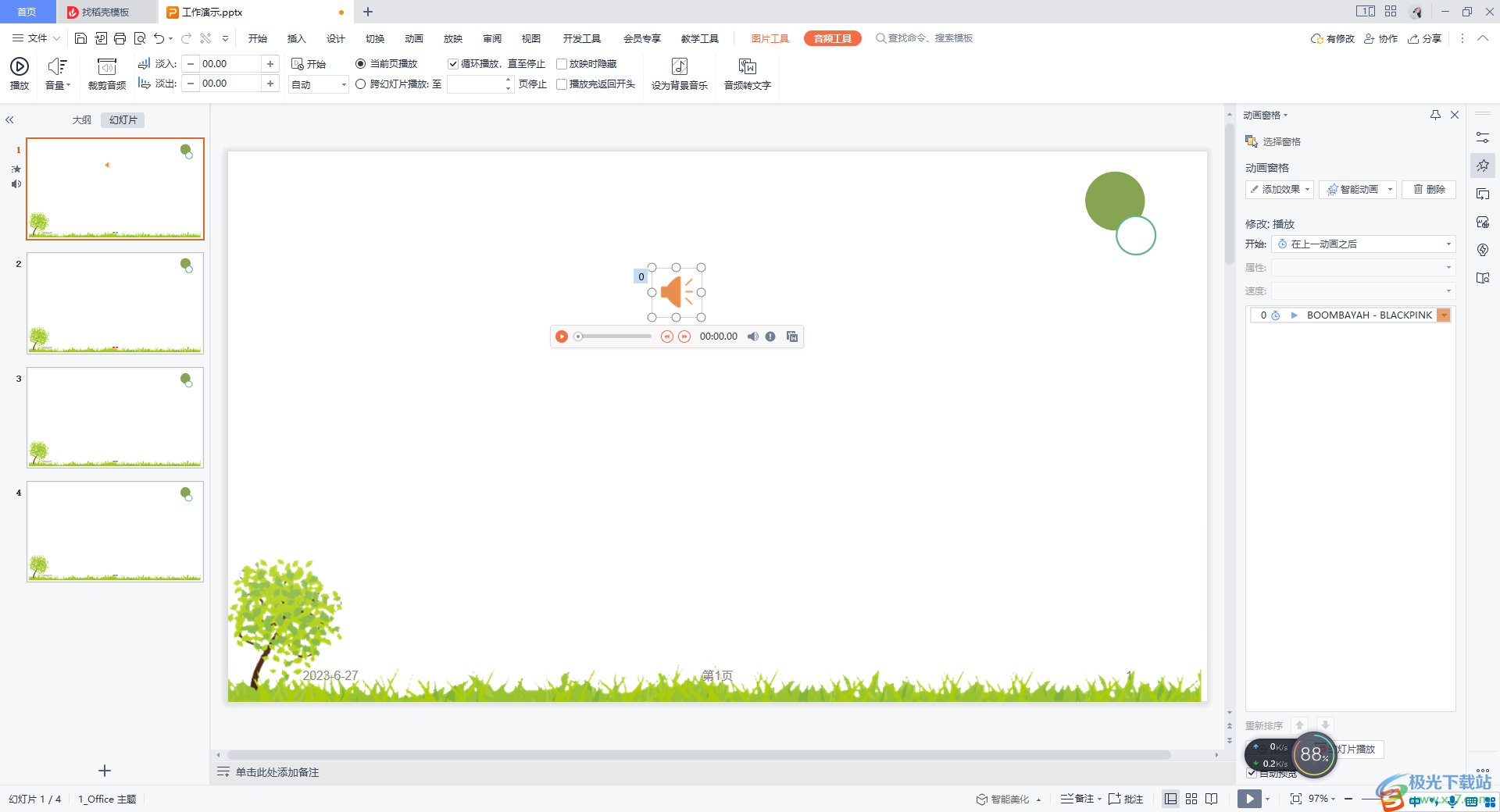Switch to slide sorter view
Image resolution: width=1500 pixels, height=812 pixels.
pos(1191,799)
